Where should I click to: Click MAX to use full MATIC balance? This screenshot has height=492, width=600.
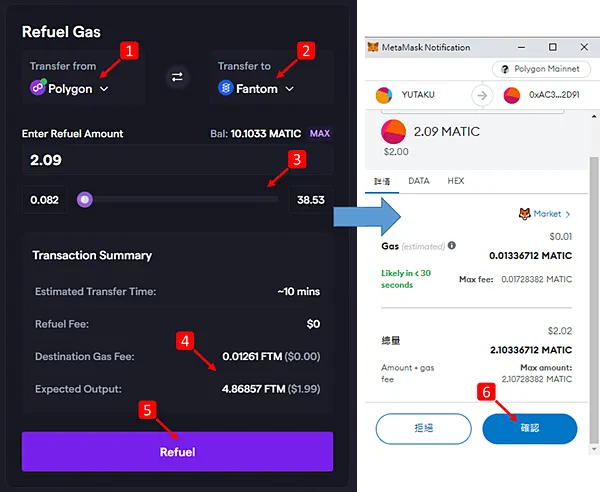[320, 133]
